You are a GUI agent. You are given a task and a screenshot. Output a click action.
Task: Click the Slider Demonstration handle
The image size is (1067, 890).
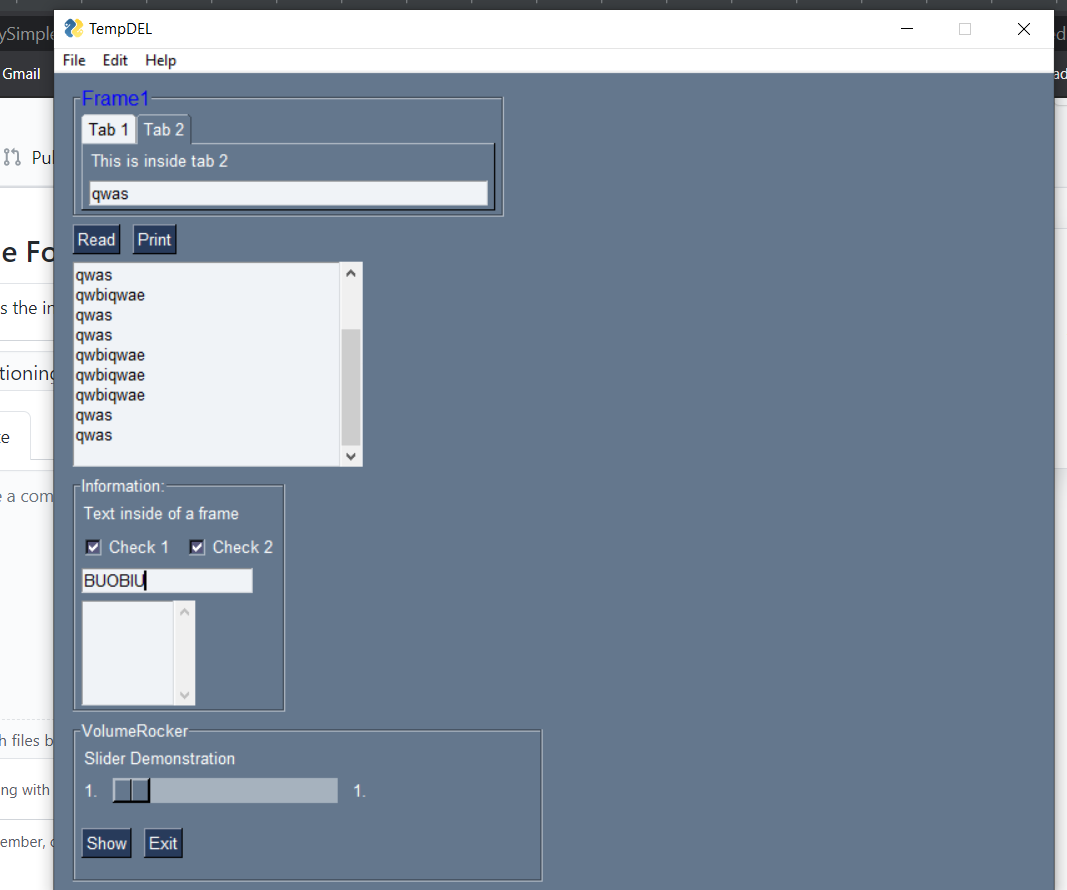(x=131, y=790)
